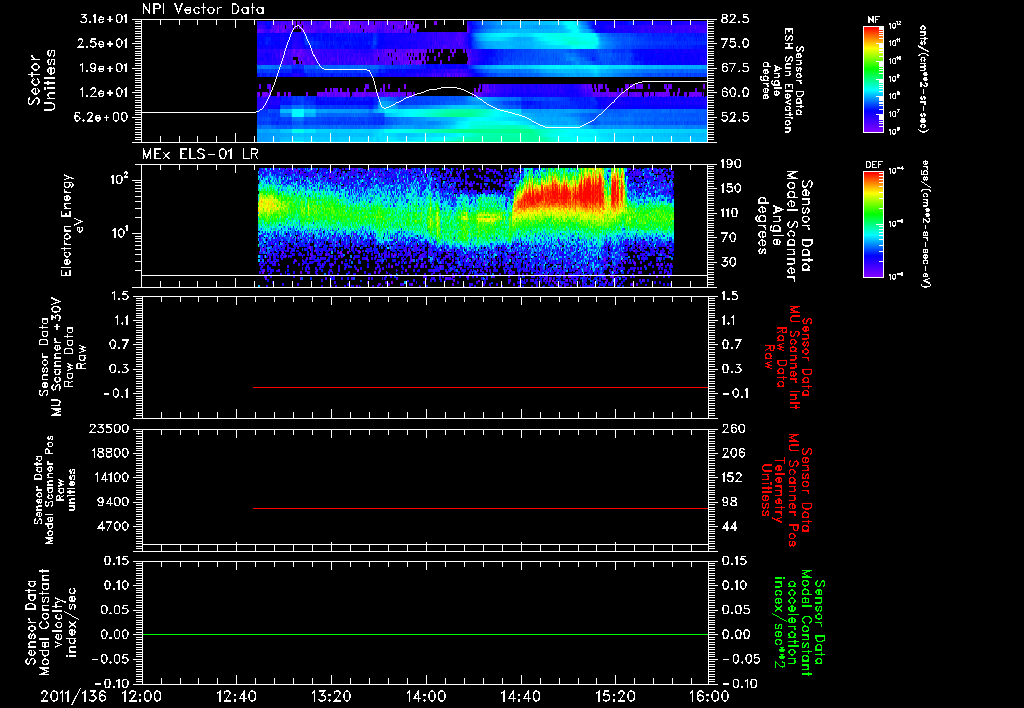Image resolution: width=1024 pixels, height=708 pixels.
Task: Click the "cnts/(cm**2-sr-sec)" units label
Action: (923, 78)
